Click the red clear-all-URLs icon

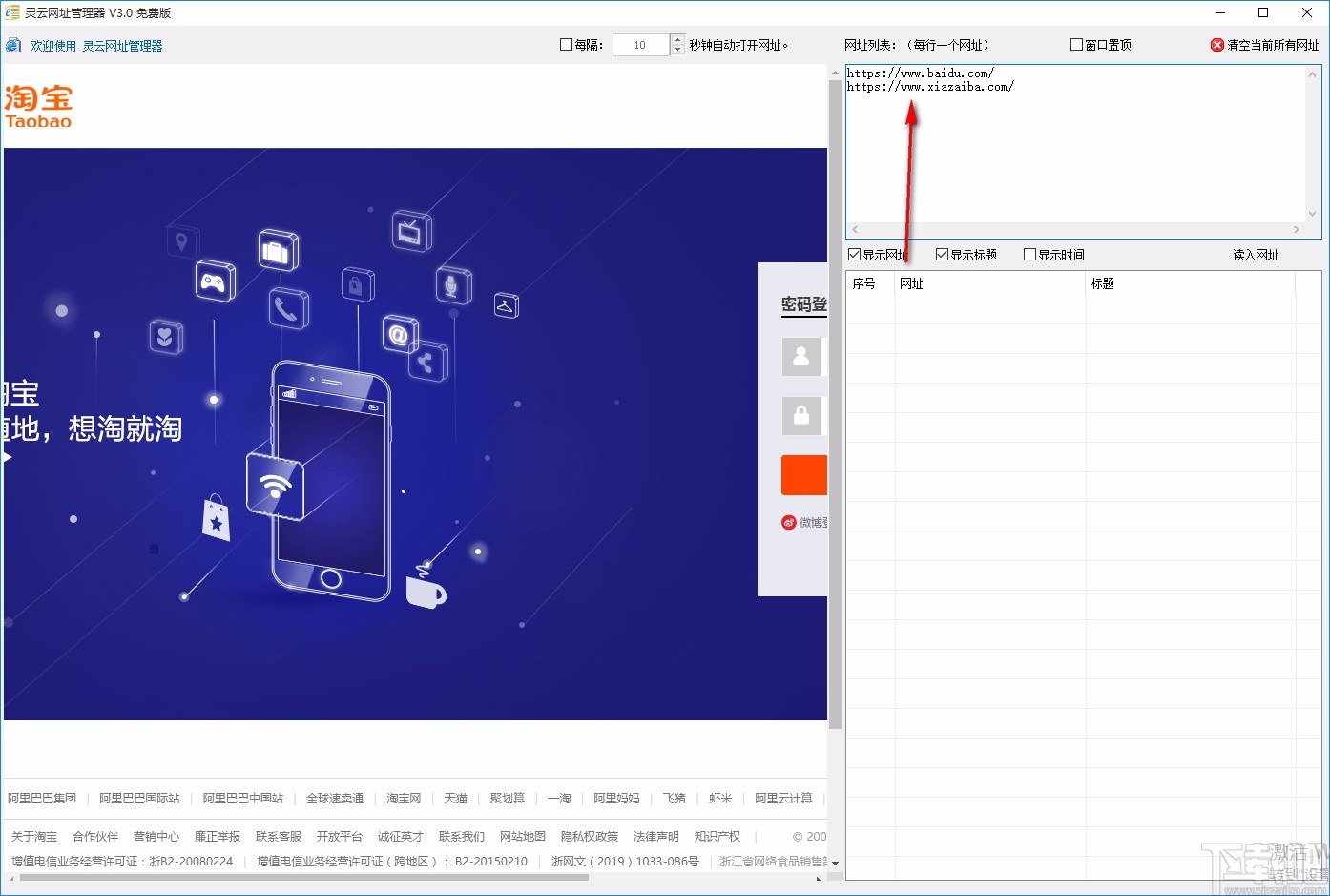pos(1217,45)
